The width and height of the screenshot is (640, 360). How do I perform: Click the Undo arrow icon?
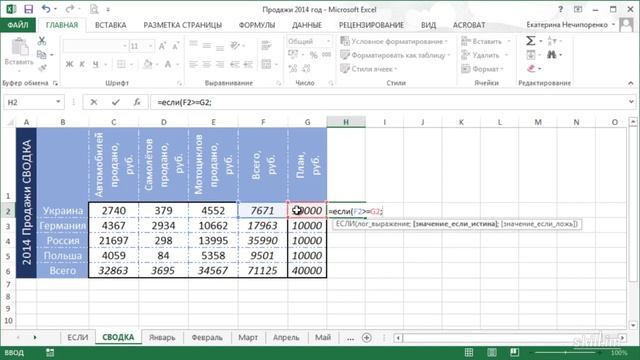point(46,9)
